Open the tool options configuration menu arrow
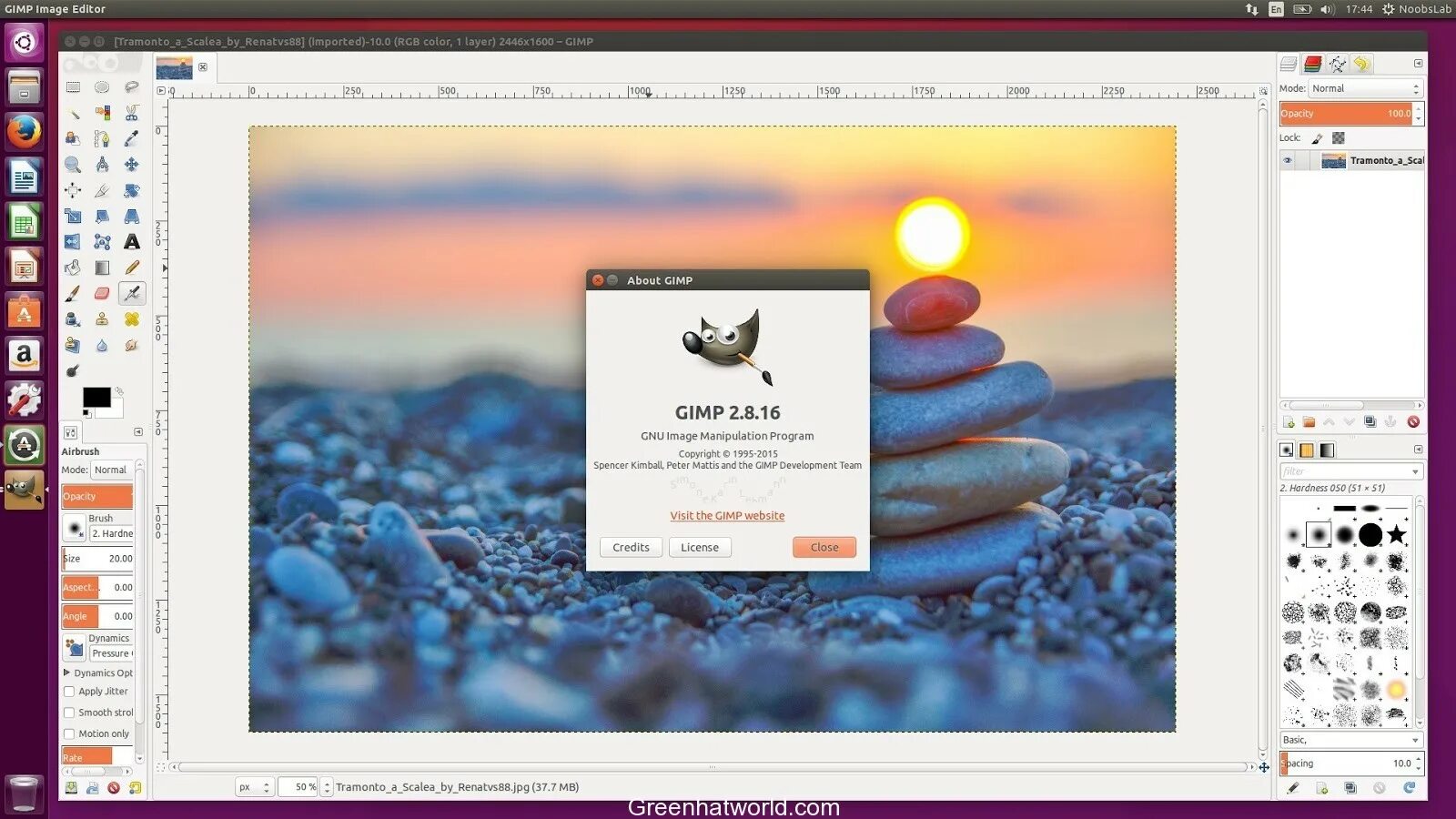 coord(138,432)
